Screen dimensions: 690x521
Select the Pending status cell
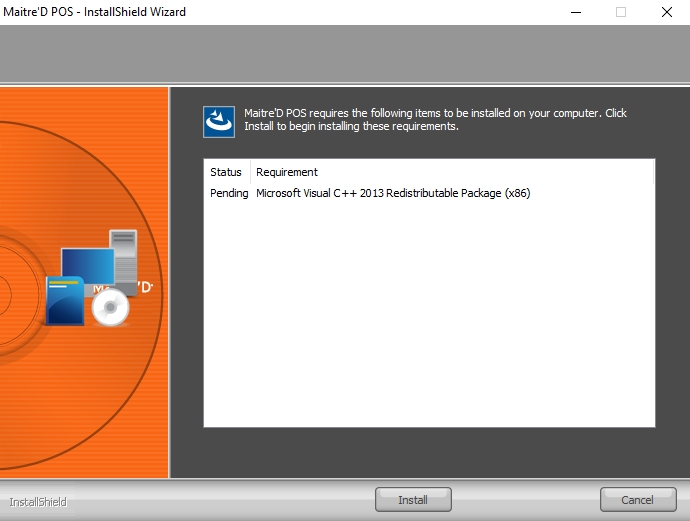[229, 193]
